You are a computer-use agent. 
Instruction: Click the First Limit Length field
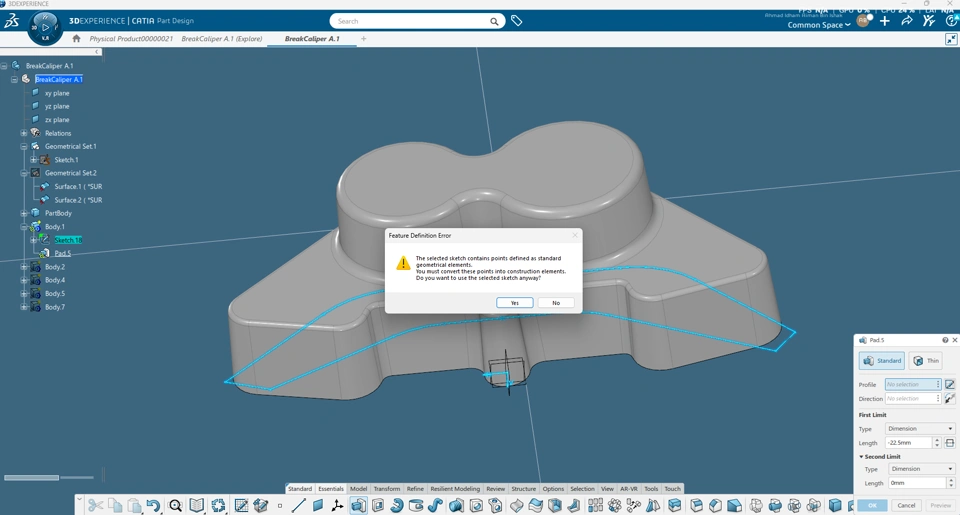[x=909, y=442]
